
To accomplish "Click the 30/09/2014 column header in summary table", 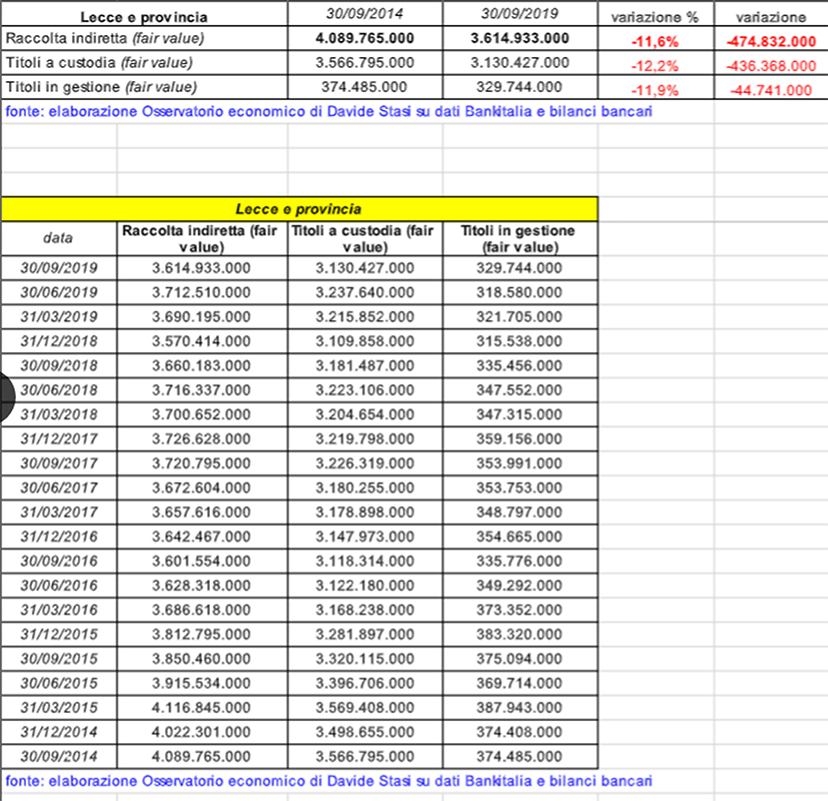I will (365, 13).
